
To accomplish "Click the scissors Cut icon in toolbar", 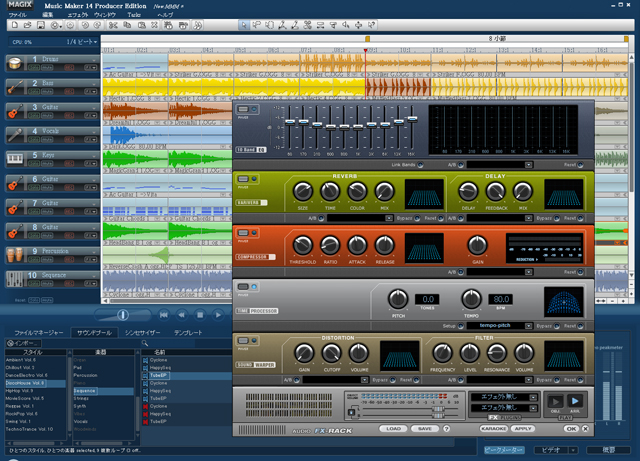I will click(113, 25).
